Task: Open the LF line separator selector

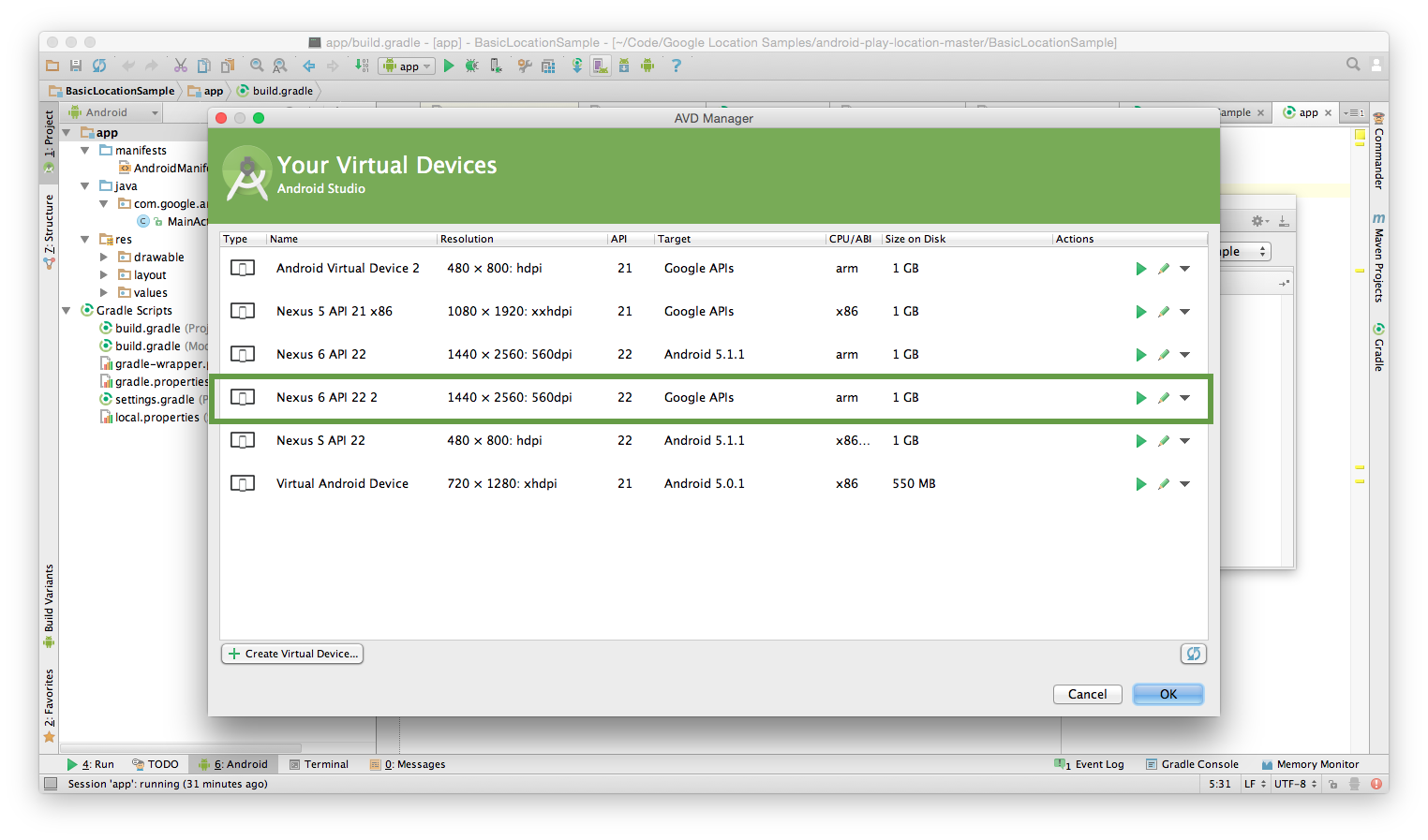Action: (x=1255, y=784)
